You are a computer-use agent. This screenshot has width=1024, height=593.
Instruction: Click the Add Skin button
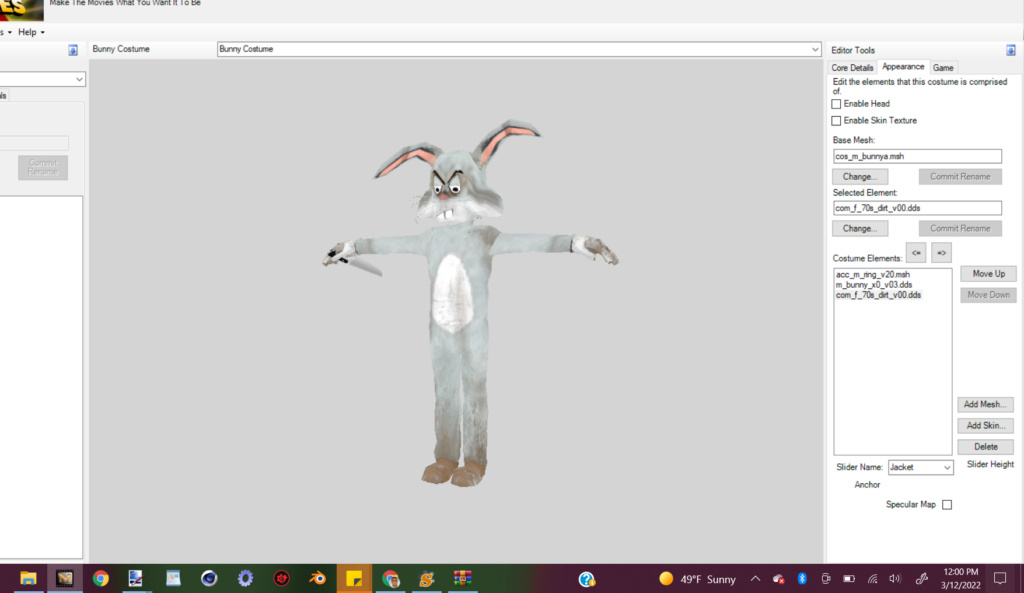pos(985,426)
